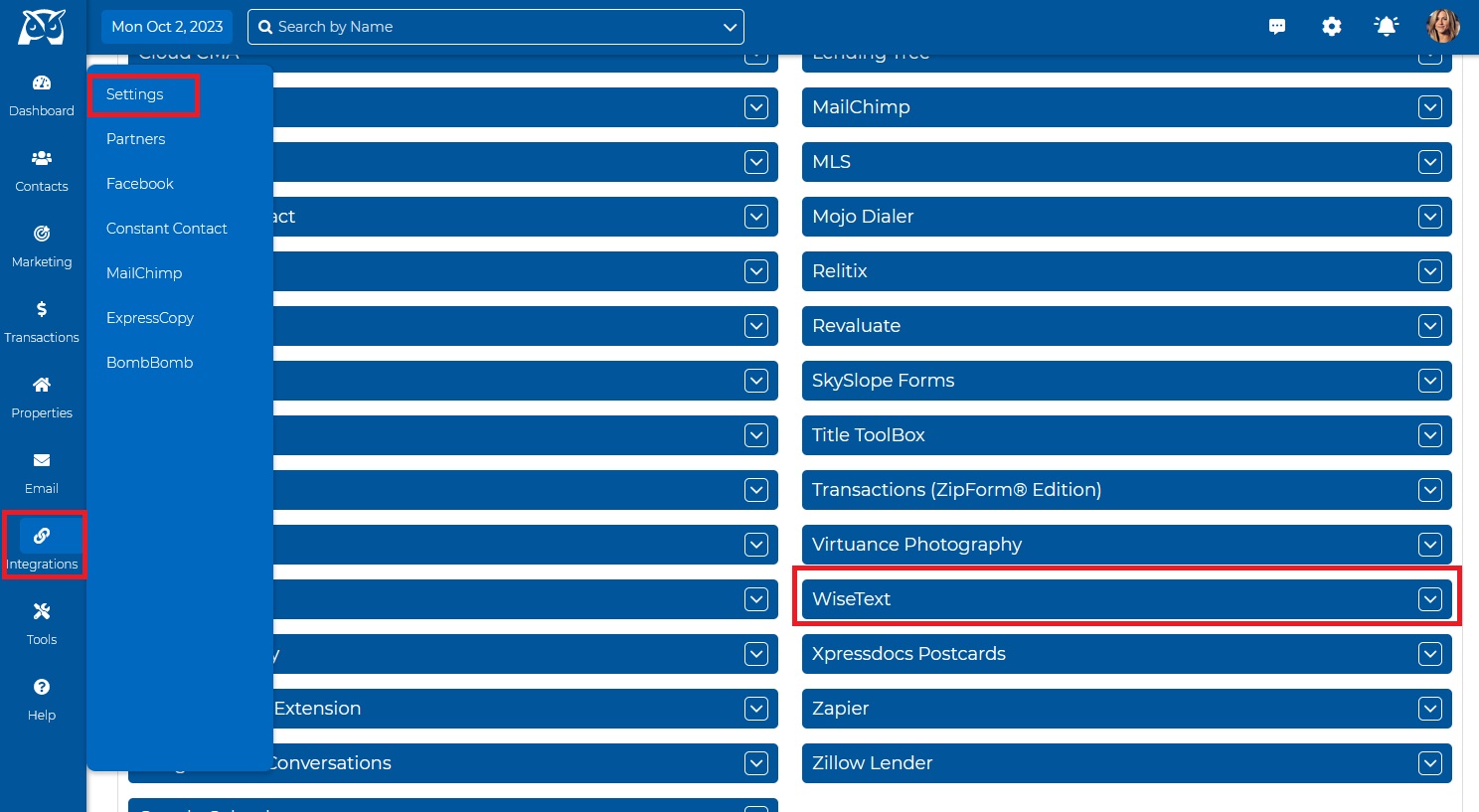
Task: Choose BombBomb from the Integrations menu
Action: click(x=150, y=363)
